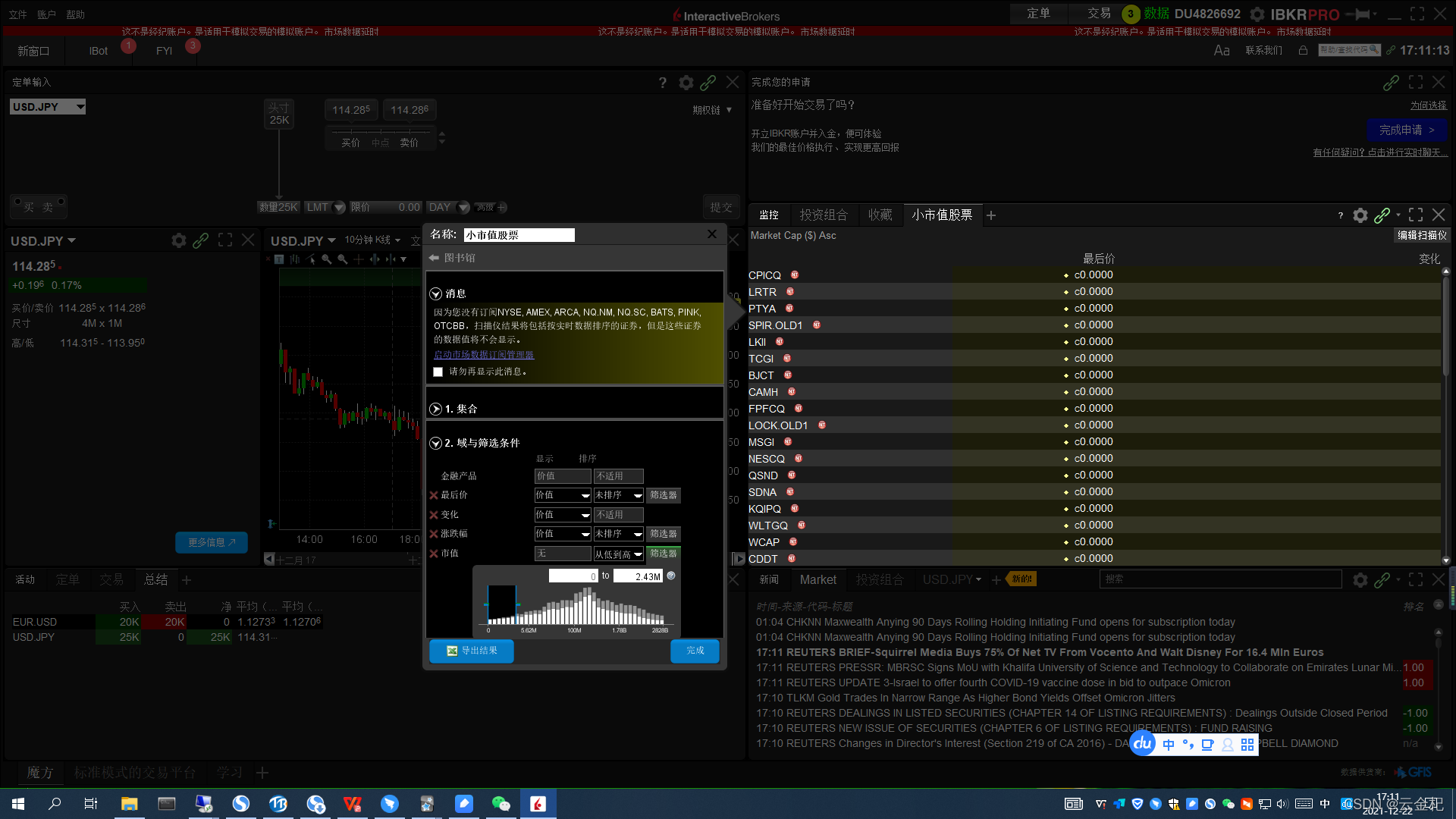1456x819 pixels.
Task: Open the 启动市场数据订阅管理器 link
Action: pyautogui.click(x=484, y=355)
